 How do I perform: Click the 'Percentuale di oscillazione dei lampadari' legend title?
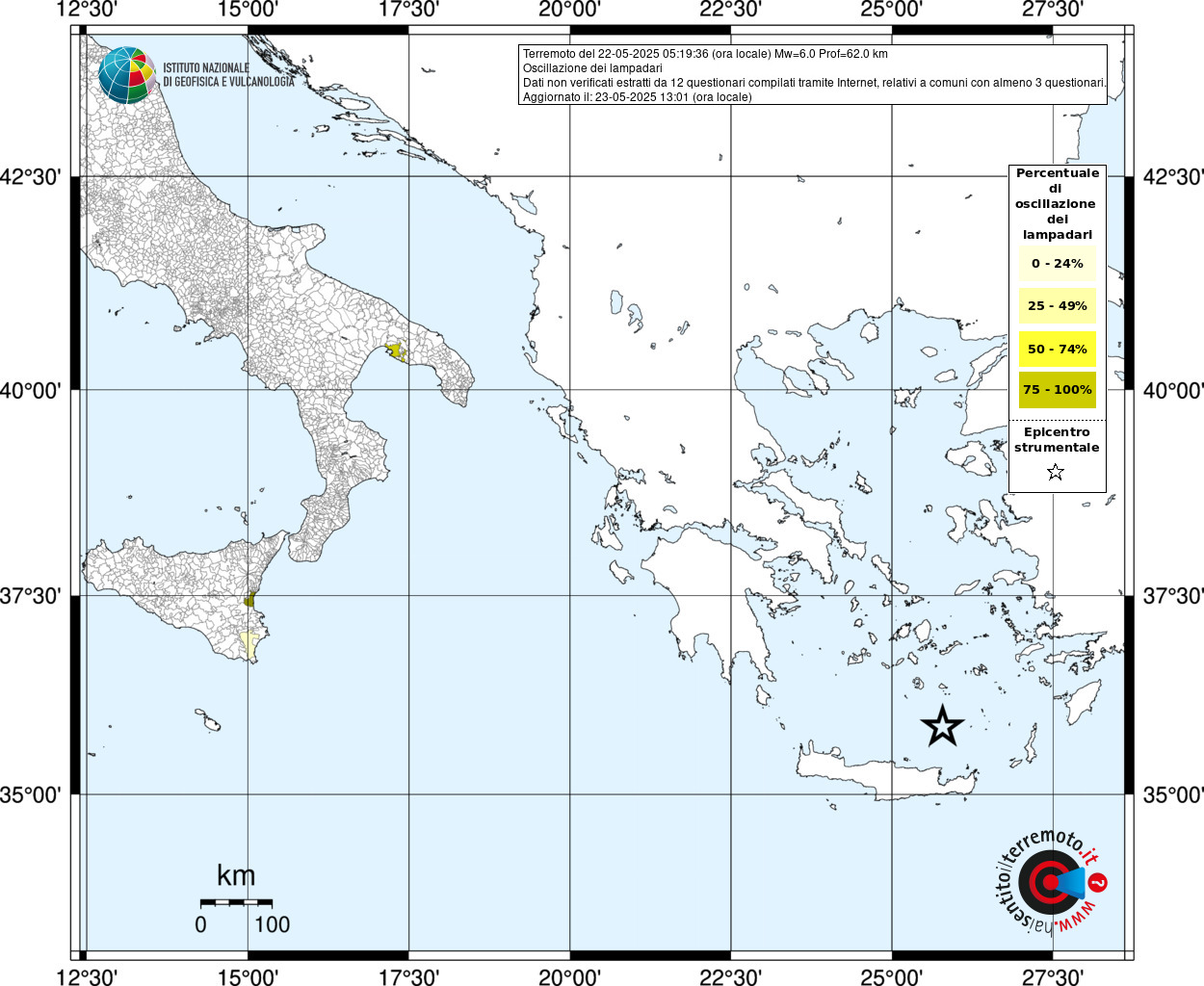[x=1058, y=204]
